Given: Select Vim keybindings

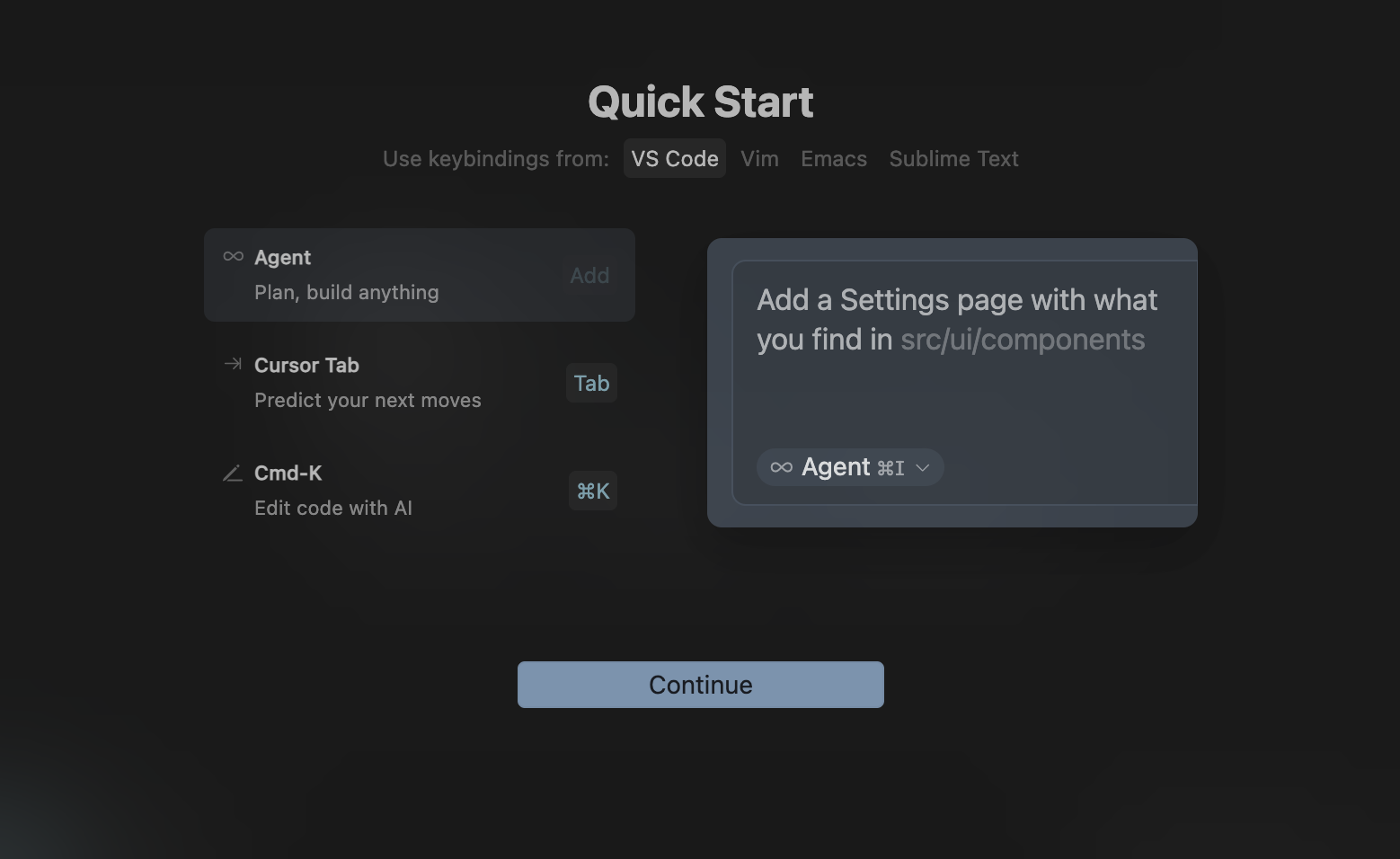Looking at the screenshot, I should click(760, 159).
